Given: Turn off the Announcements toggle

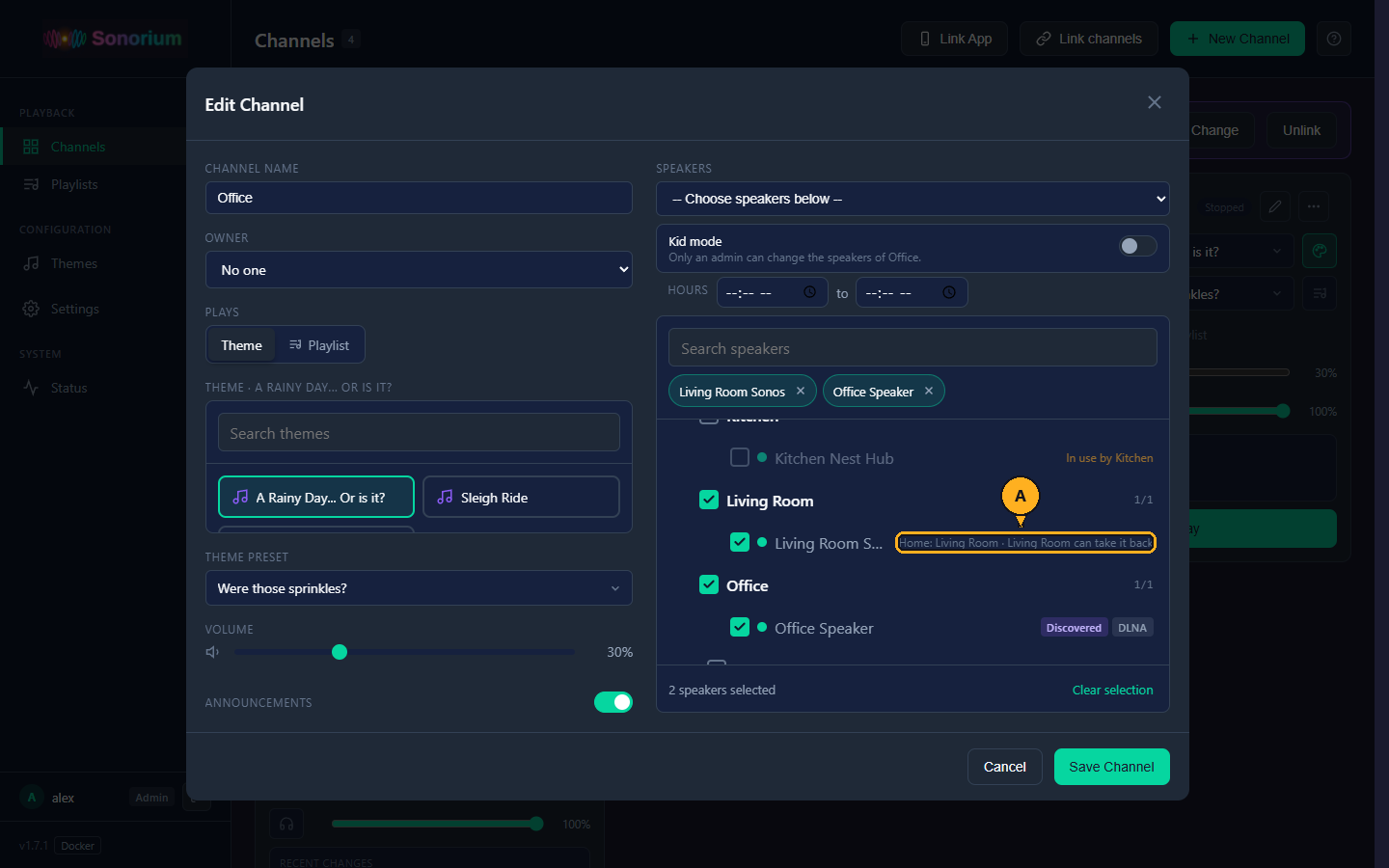Looking at the screenshot, I should click(x=613, y=702).
